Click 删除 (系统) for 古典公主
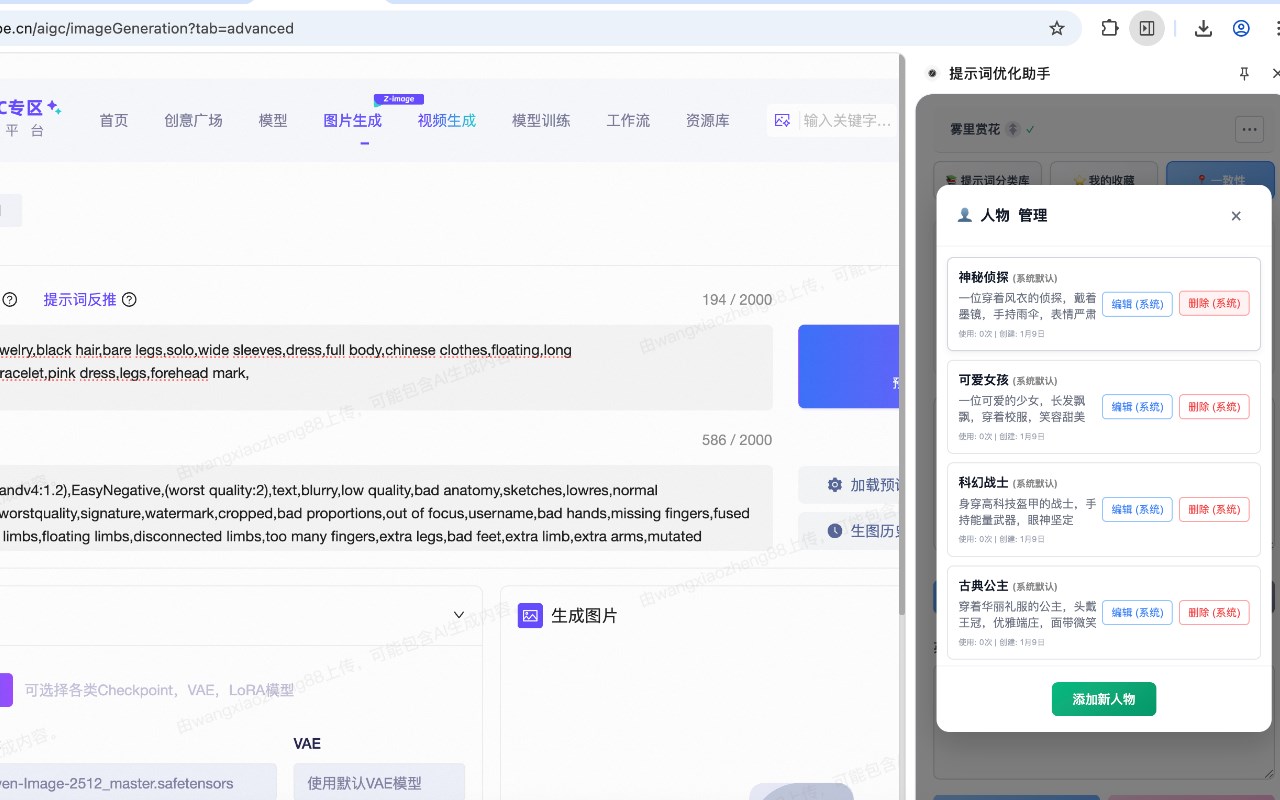This screenshot has height=800, width=1280. coord(1214,612)
